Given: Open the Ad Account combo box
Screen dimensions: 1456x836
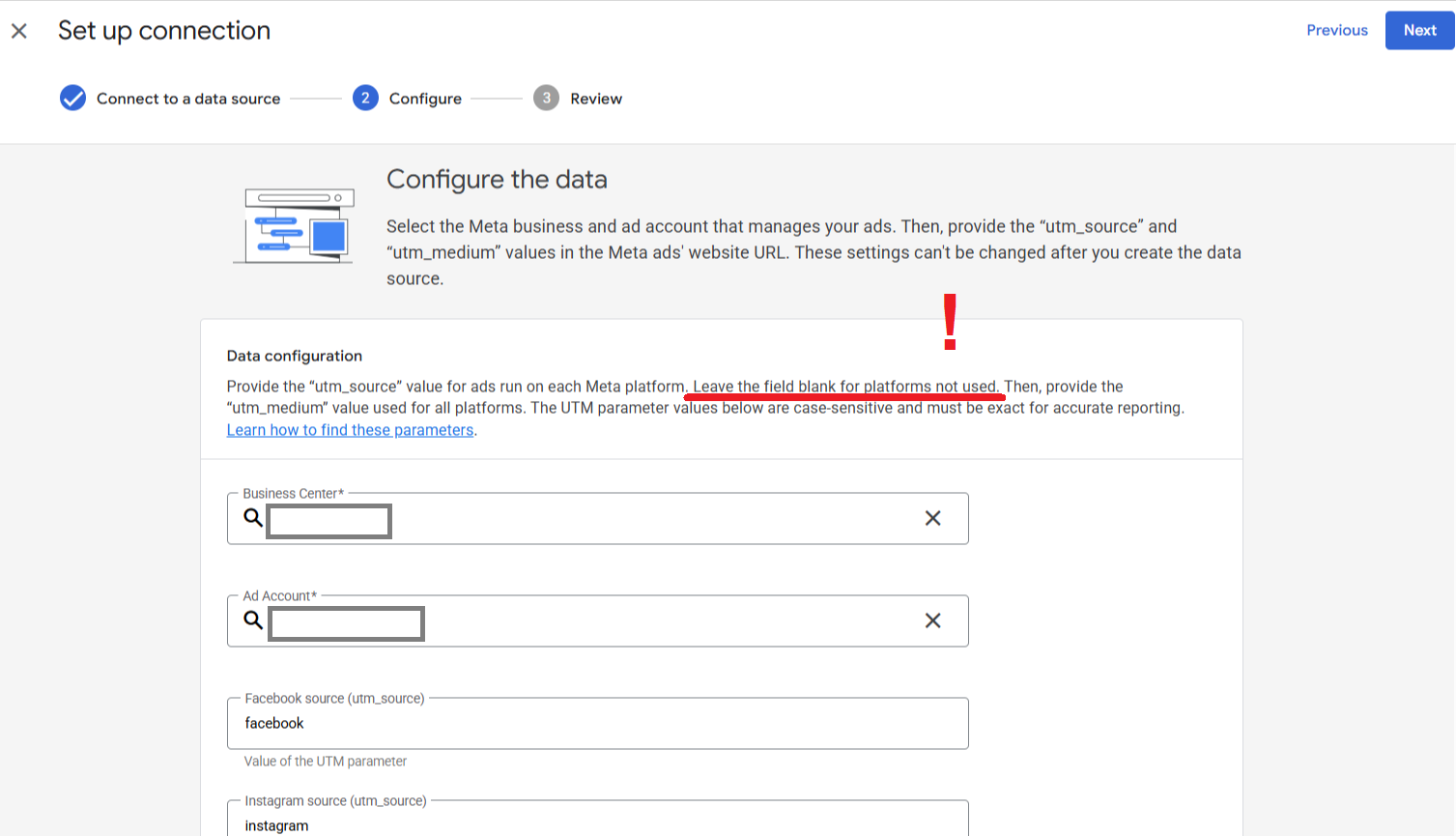Looking at the screenshot, I should tap(599, 622).
